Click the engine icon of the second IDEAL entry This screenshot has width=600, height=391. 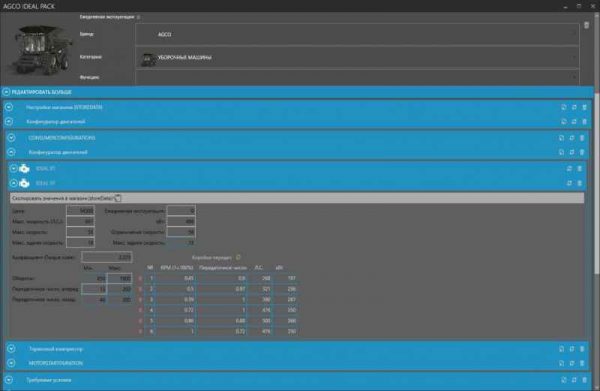tap(24, 183)
